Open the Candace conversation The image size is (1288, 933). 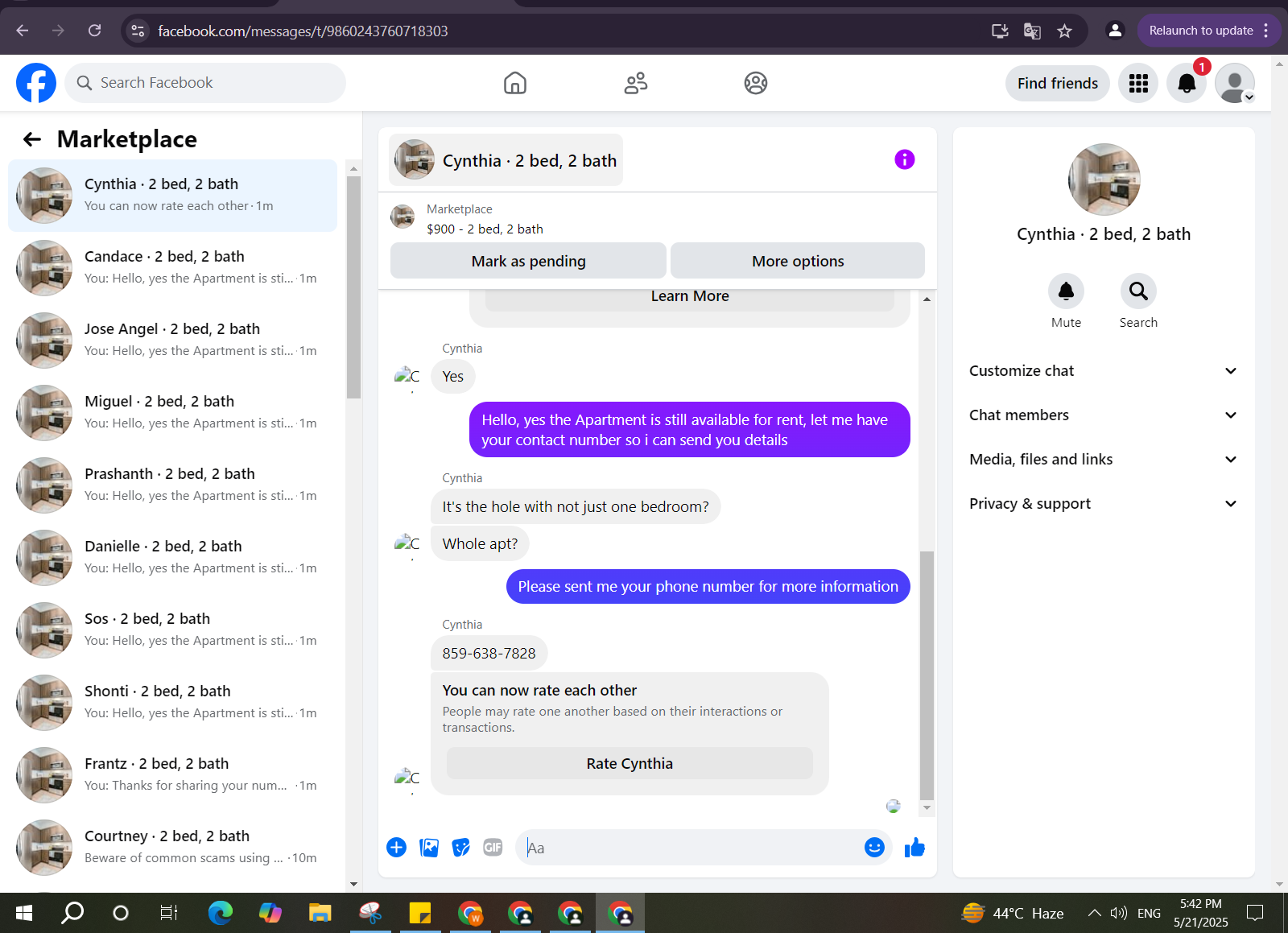point(172,268)
